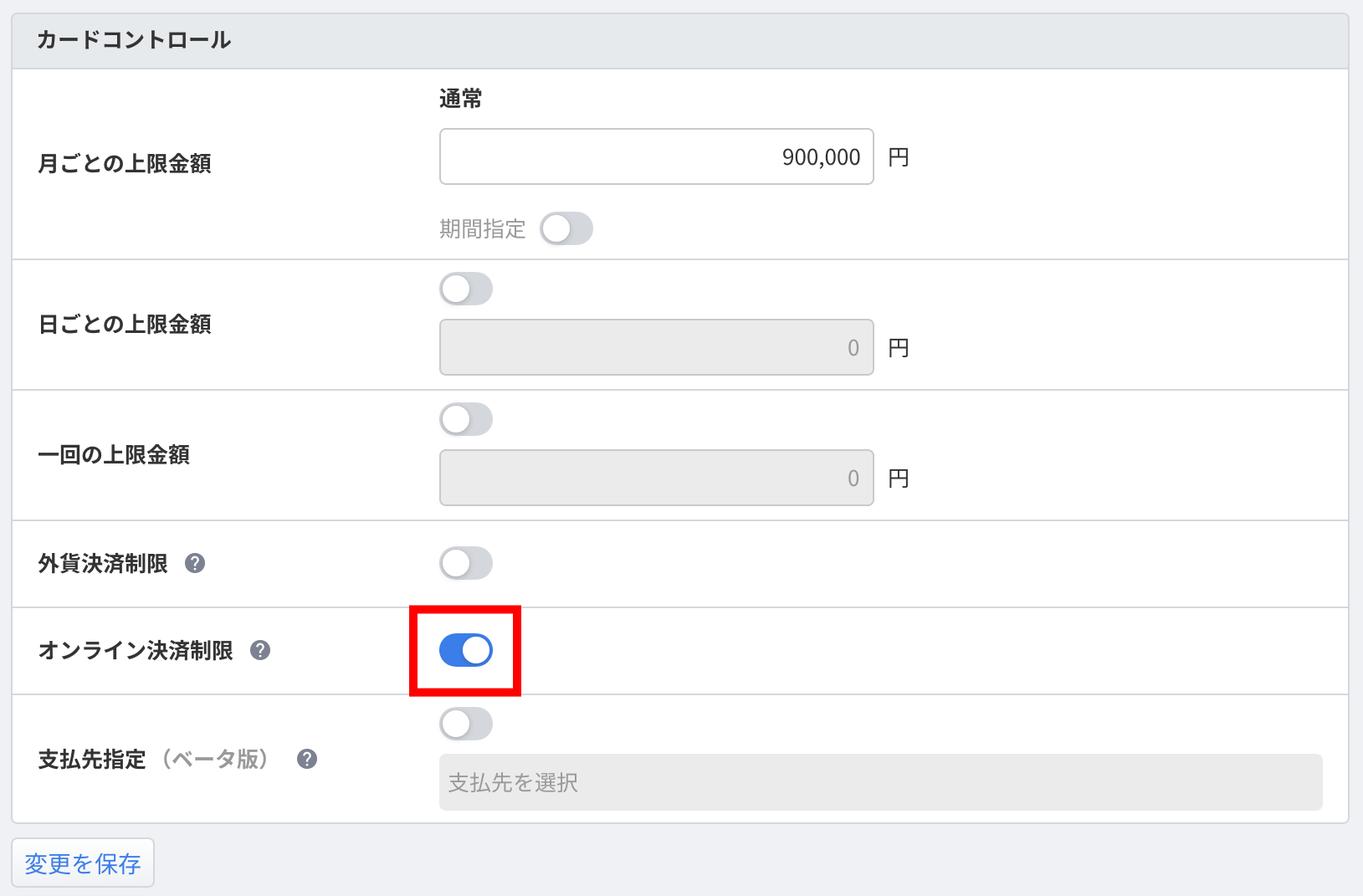Focus the monthly limit 900,000 field
The height and width of the screenshot is (896, 1363).
(x=656, y=156)
